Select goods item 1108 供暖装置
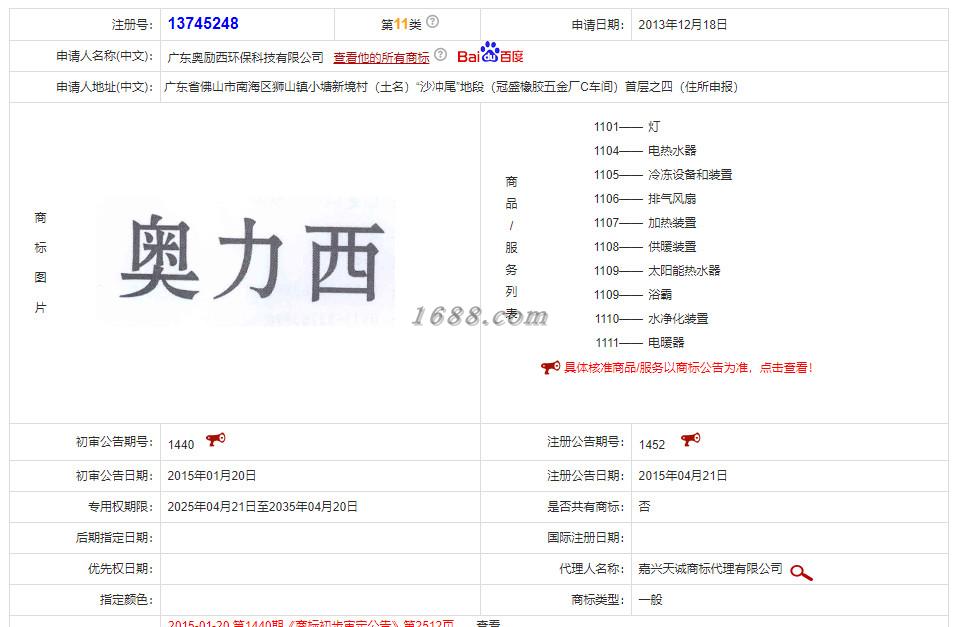The width and height of the screenshot is (958, 627). [645, 246]
